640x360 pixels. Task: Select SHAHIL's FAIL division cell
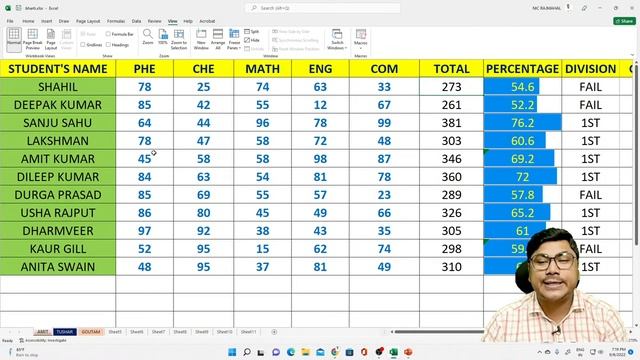tap(590, 87)
